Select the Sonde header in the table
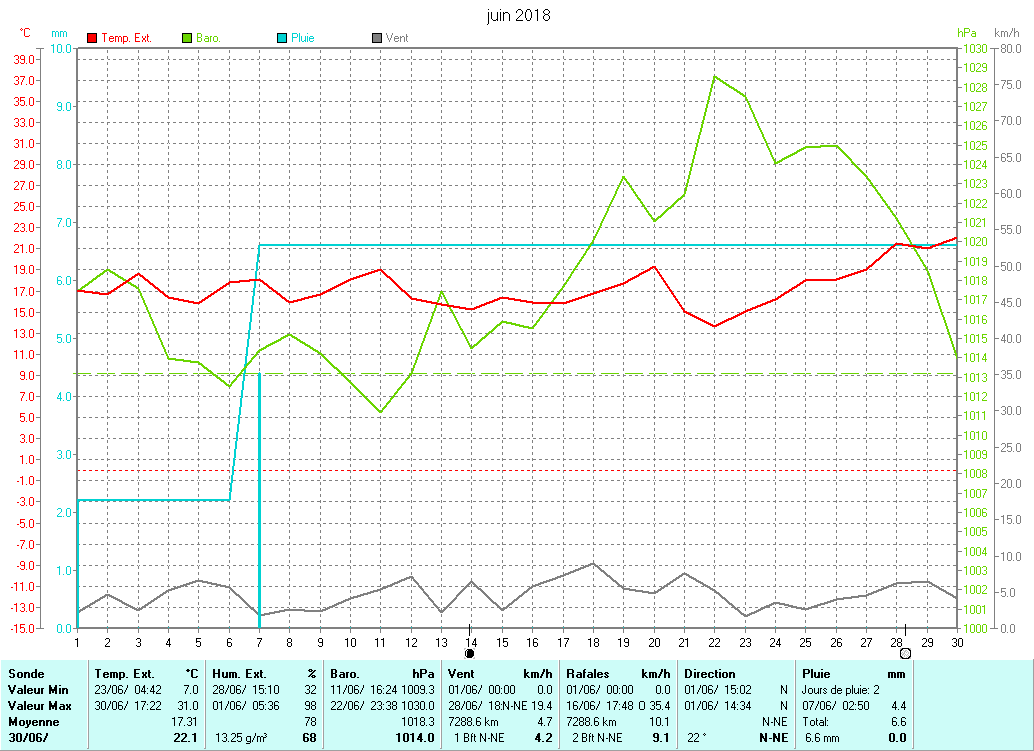 (x=26, y=674)
